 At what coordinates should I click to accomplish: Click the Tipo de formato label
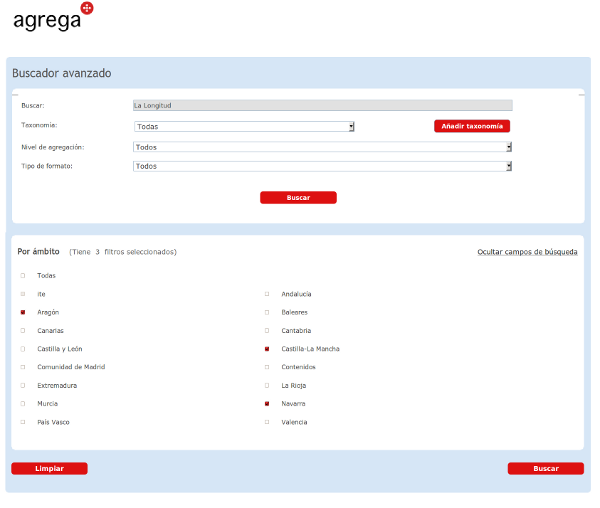pyautogui.click(x=47, y=166)
